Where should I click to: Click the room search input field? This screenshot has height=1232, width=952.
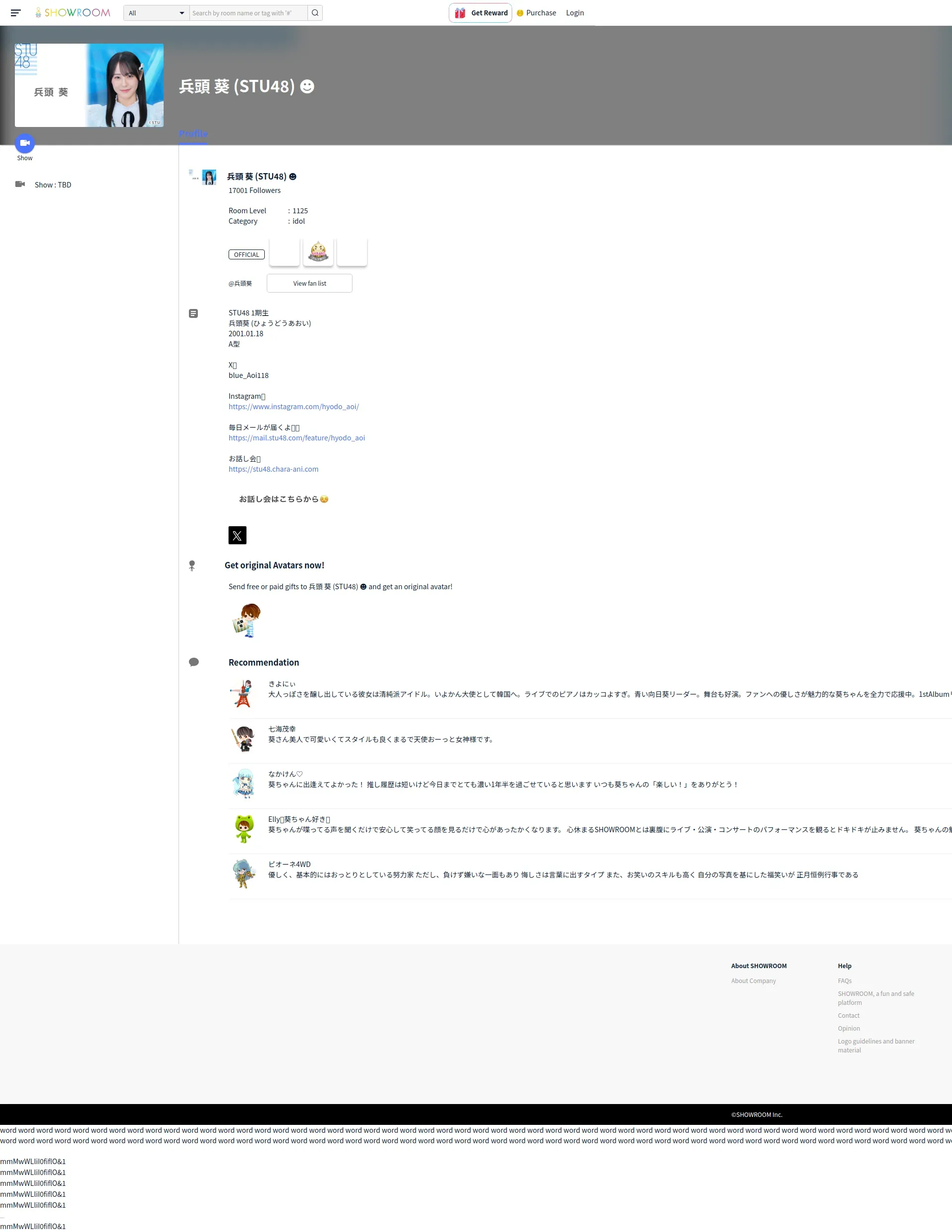(248, 13)
